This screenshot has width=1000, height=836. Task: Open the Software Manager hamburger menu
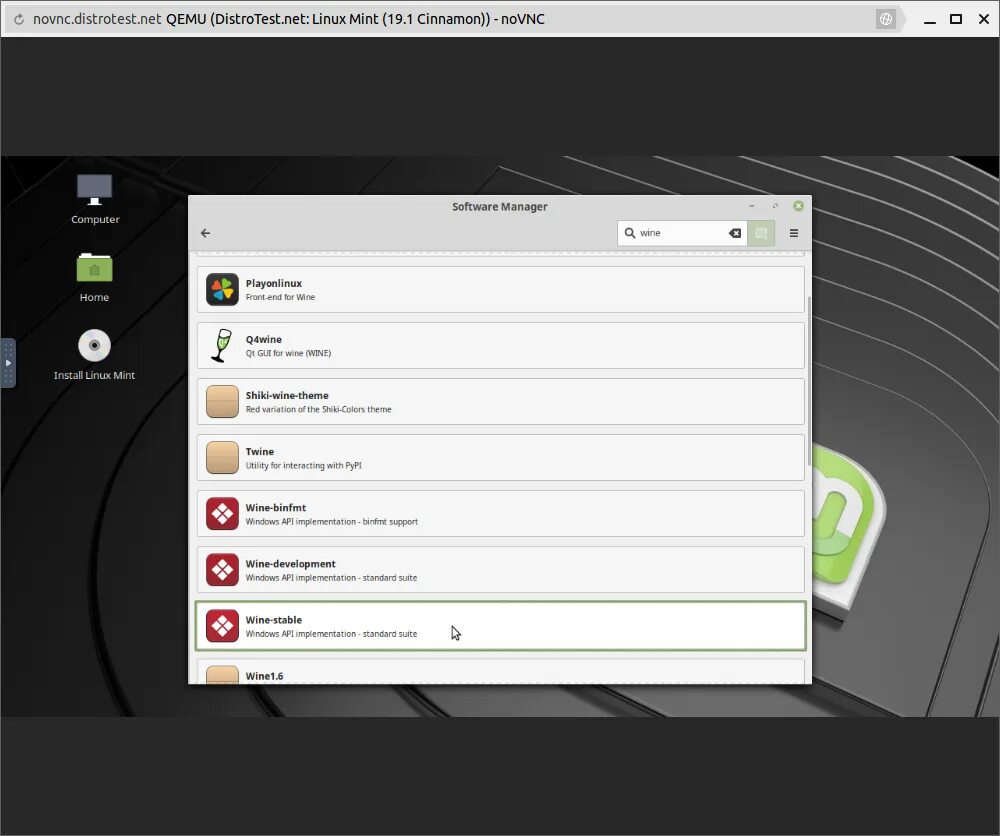pos(794,233)
